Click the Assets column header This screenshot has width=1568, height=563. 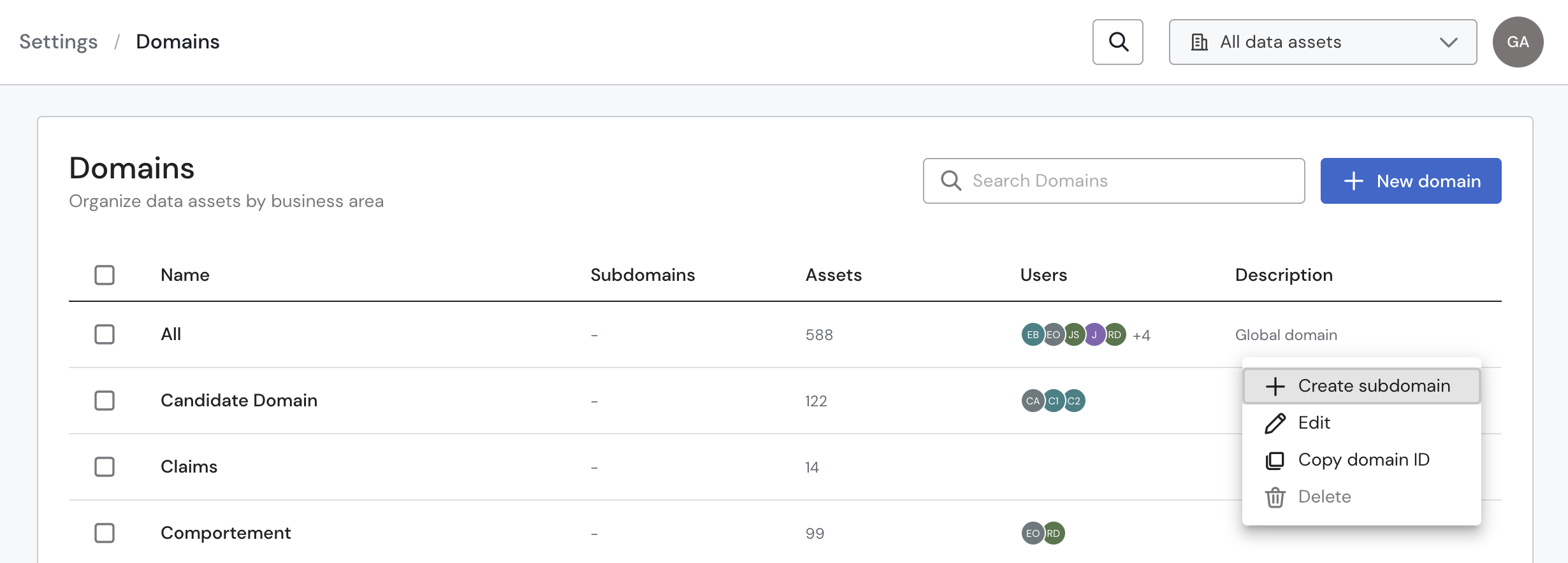click(834, 275)
